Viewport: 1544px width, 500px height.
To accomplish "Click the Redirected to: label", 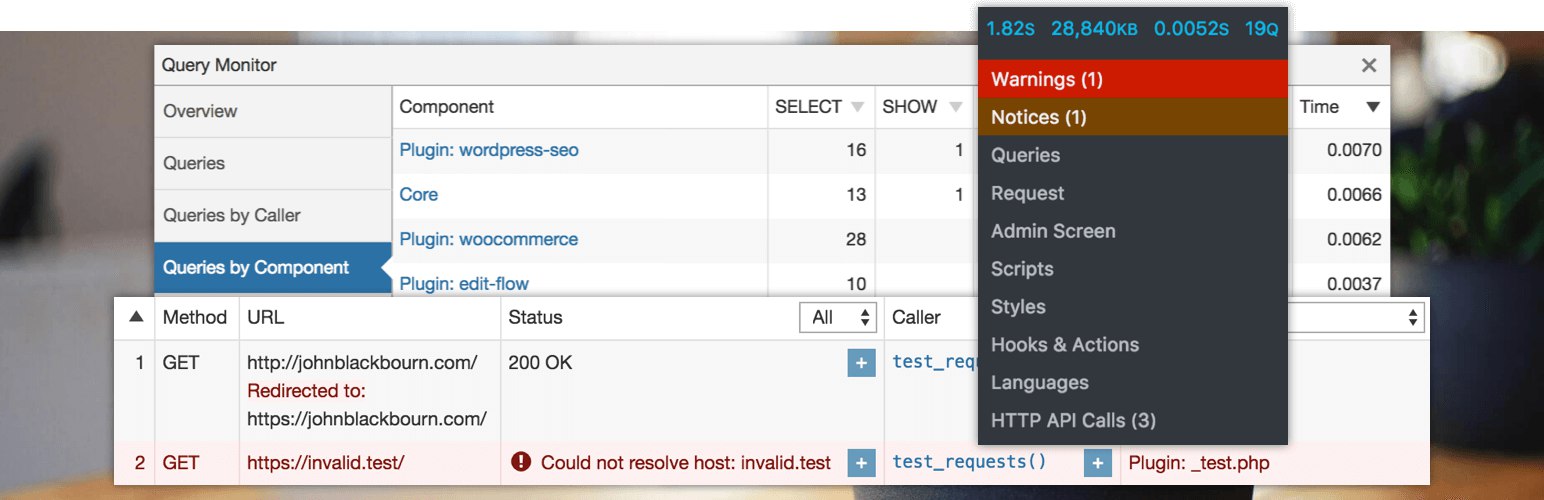I will [x=306, y=390].
